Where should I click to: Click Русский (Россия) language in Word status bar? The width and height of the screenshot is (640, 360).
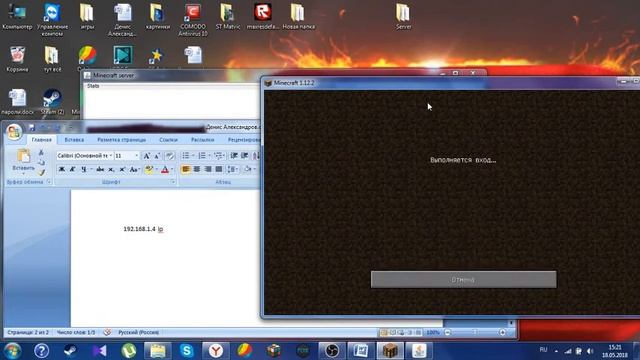pyautogui.click(x=138, y=332)
